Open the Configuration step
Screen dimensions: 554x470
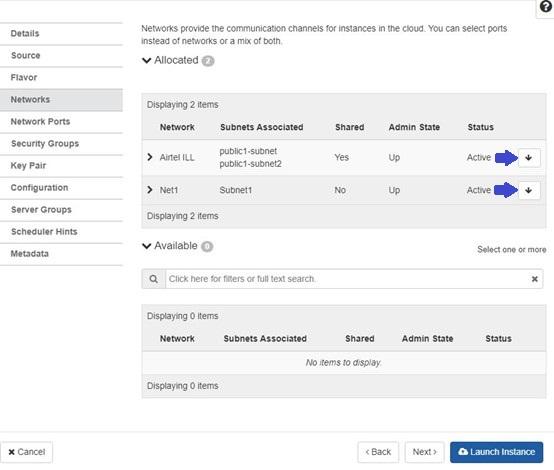(61, 188)
